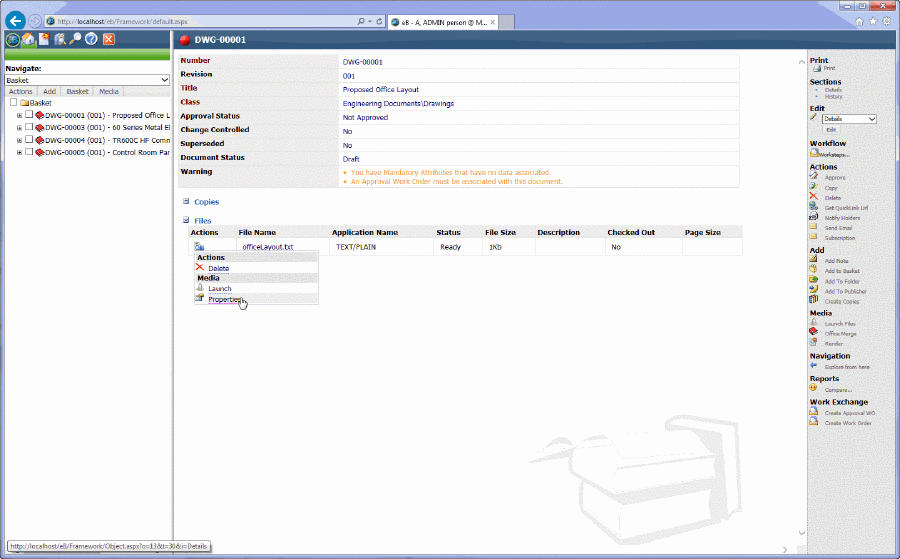Click the officeLayout.txt row actions icon
Screen dimensions: 900x559
pyautogui.click(x=199, y=247)
